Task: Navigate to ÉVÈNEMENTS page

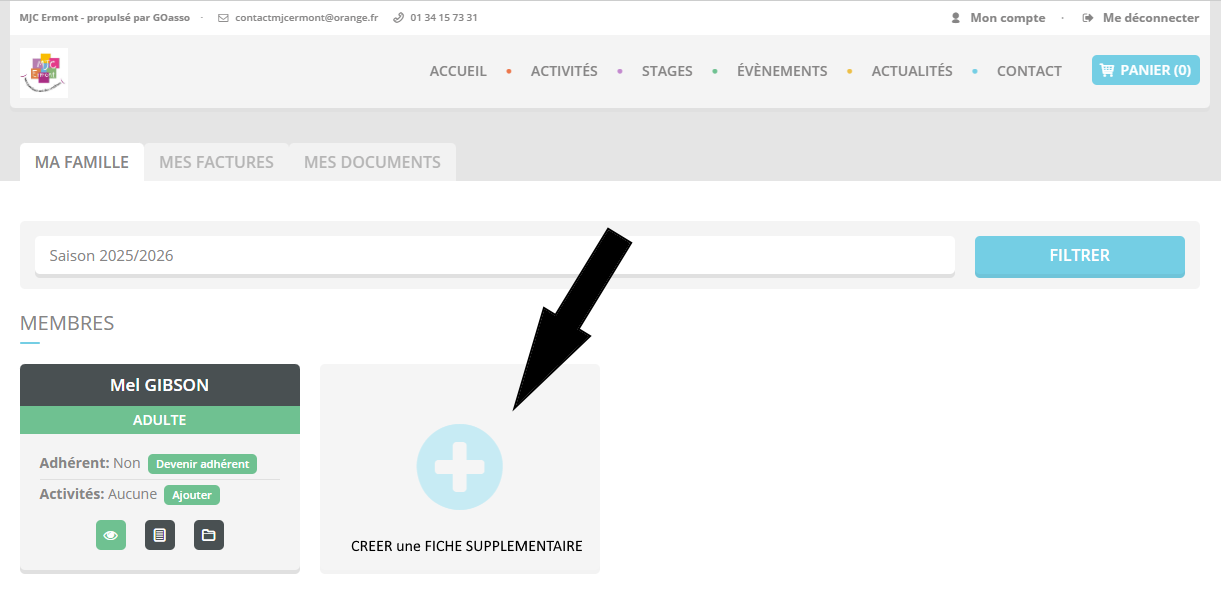Action: (x=782, y=71)
